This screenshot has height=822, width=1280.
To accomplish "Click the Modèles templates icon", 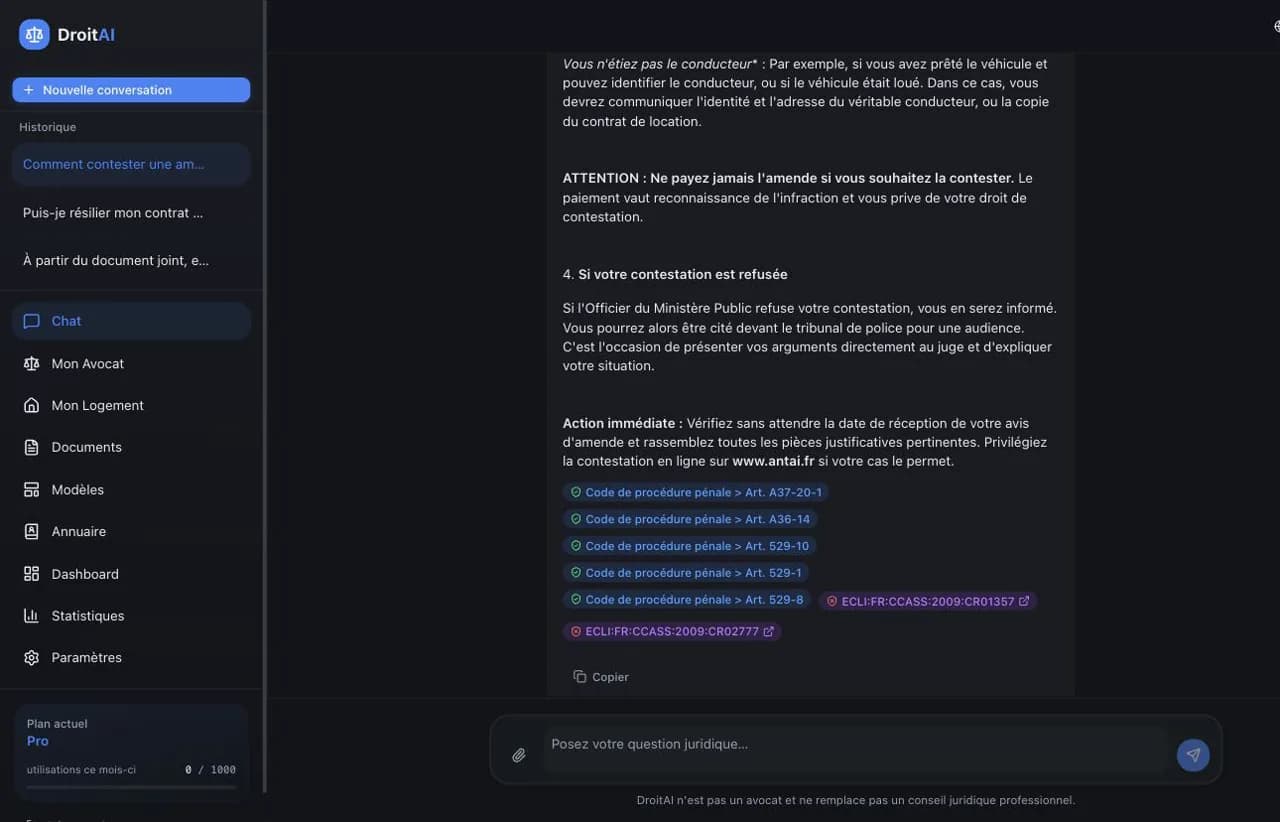I will (x=31, y=490).
